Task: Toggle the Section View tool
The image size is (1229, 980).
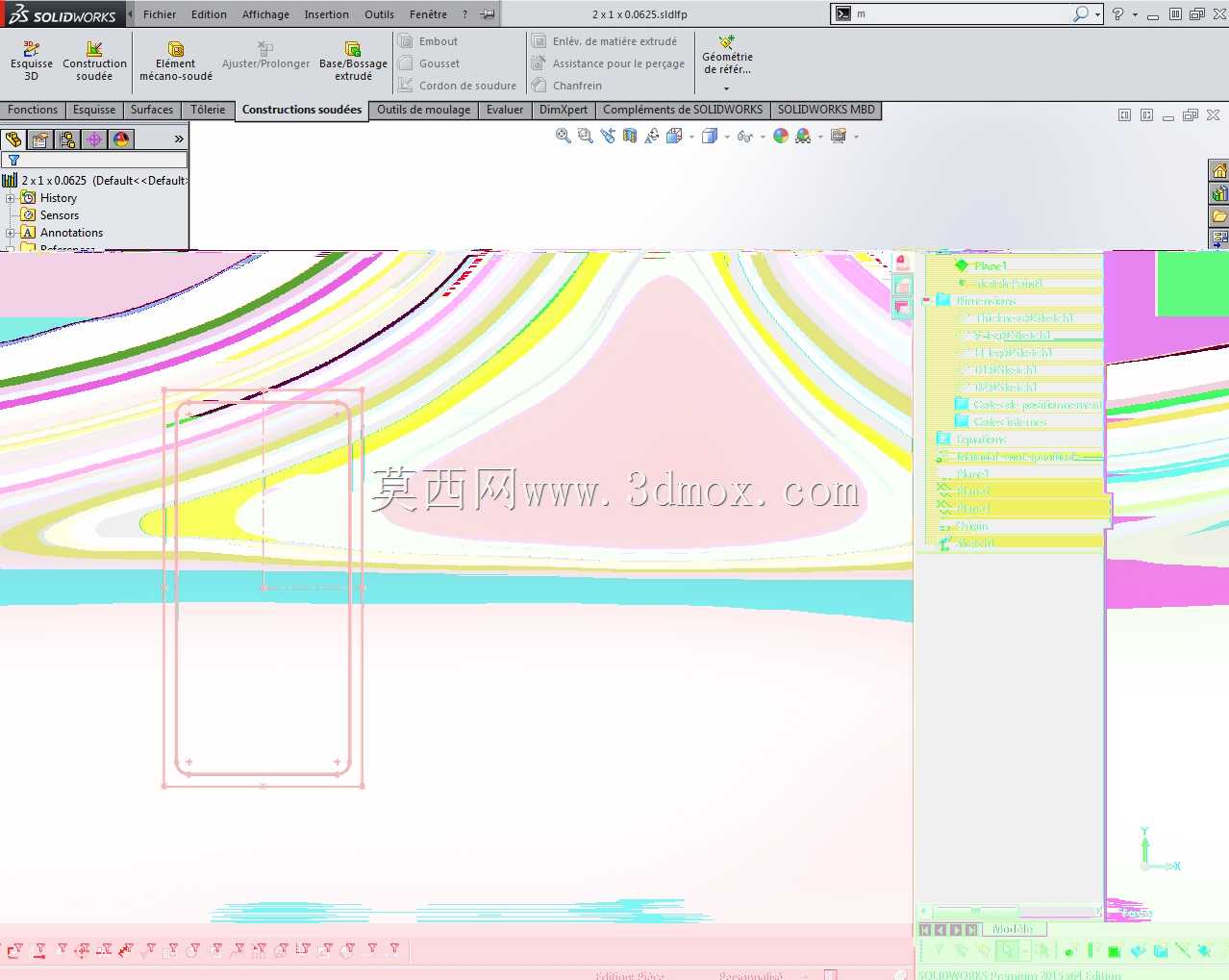Action: tap(630, 137)
